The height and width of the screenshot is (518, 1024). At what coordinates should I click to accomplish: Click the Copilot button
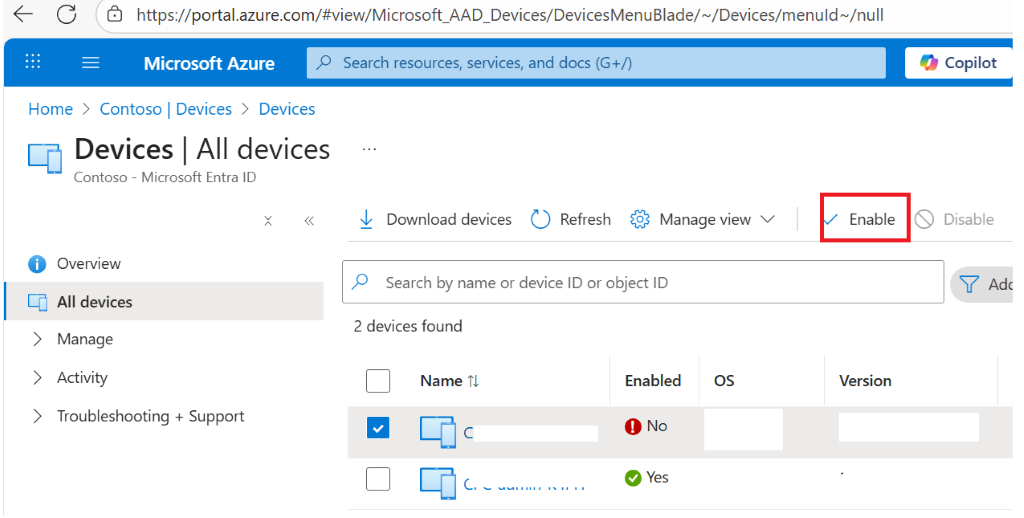coord(957,63)
